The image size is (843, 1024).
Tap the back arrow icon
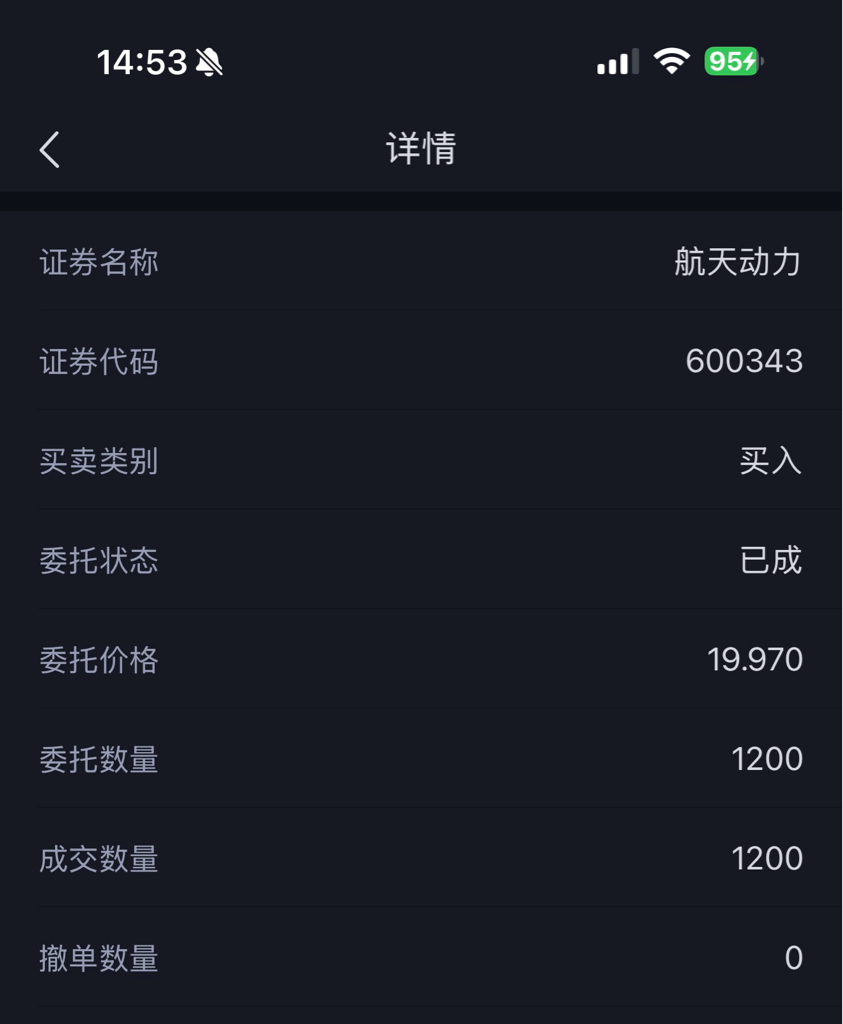(x=50, y=150)
